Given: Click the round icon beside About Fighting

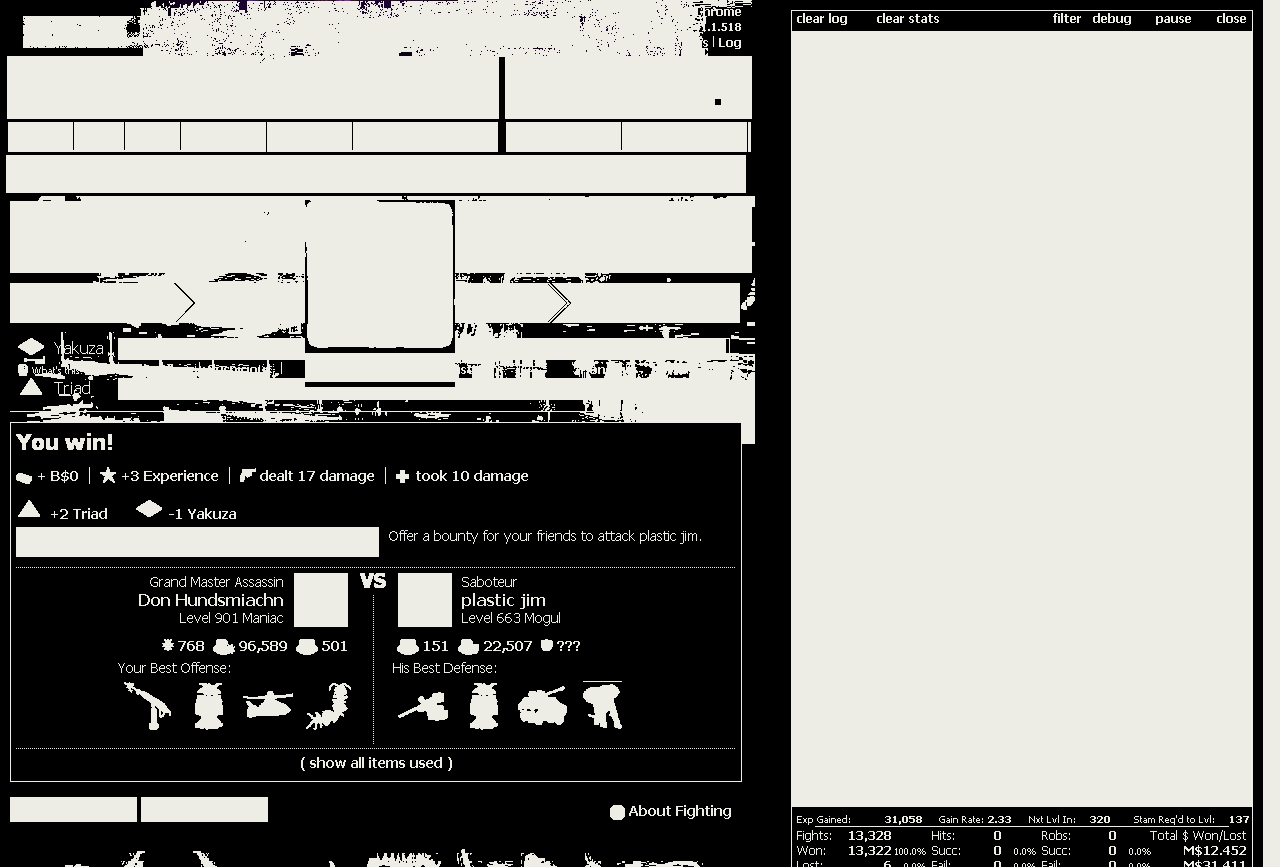Looking at the screenshot, I should click(617, 812).
